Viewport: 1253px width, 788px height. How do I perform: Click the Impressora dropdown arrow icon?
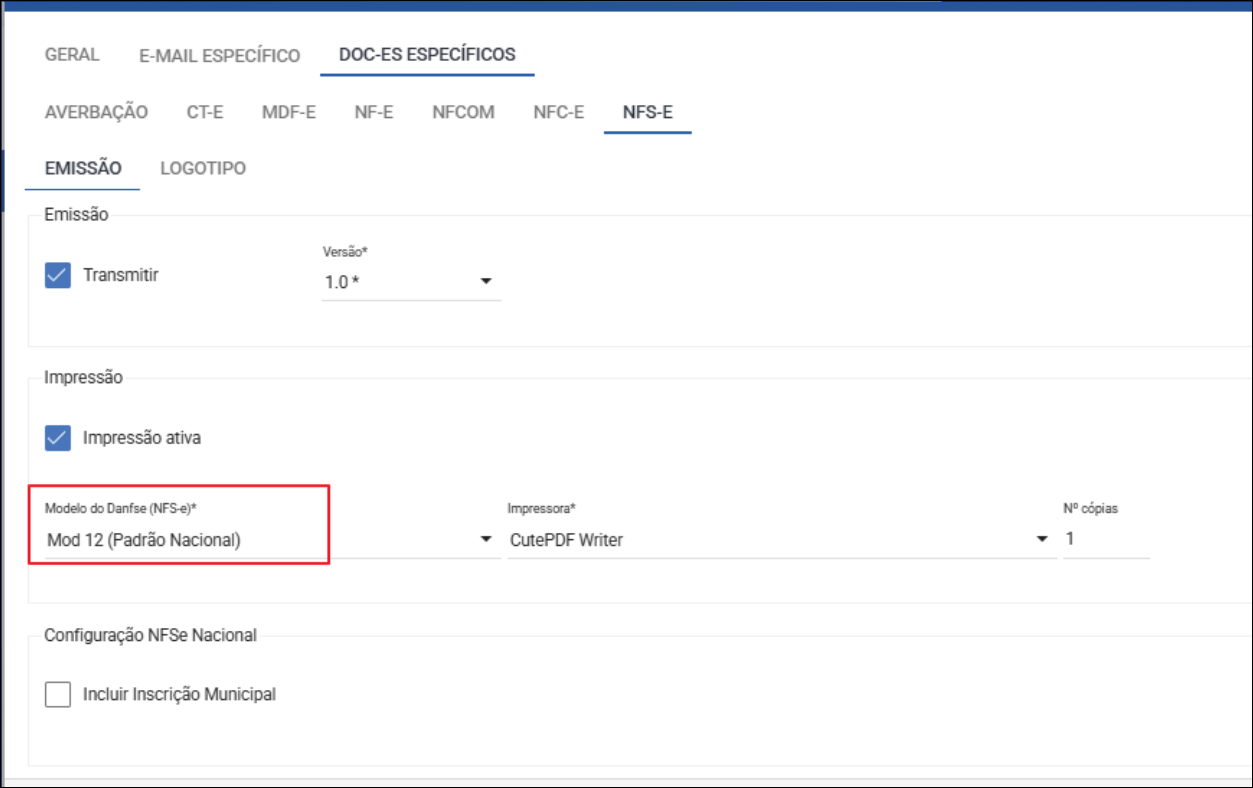click(x=1043, y=540)
